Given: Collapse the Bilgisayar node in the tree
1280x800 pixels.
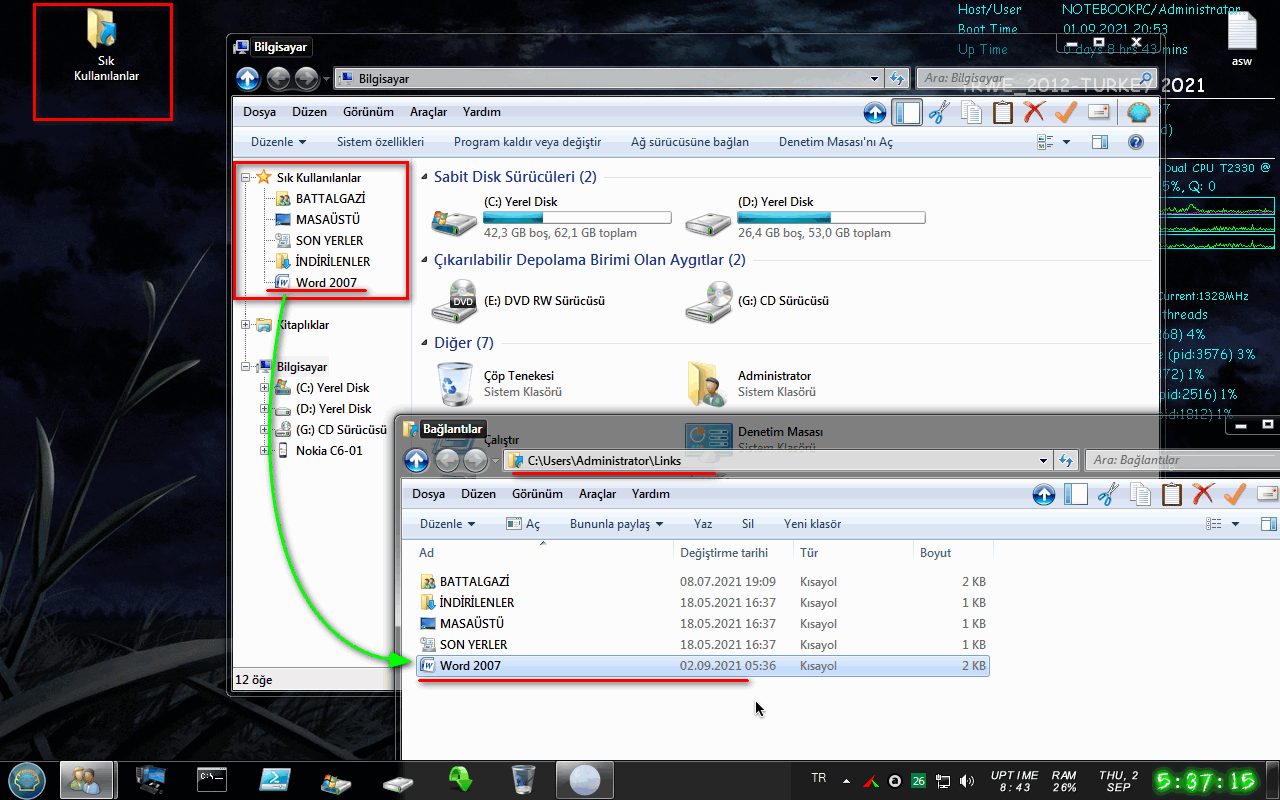Looking at the screenshot, I should [x=246, y=367].
